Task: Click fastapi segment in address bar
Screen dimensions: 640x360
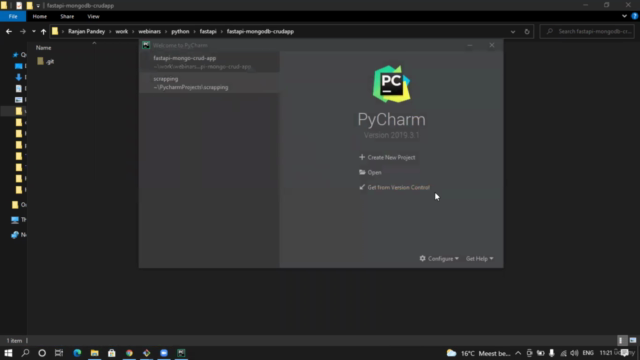Action: coord(208,31)
